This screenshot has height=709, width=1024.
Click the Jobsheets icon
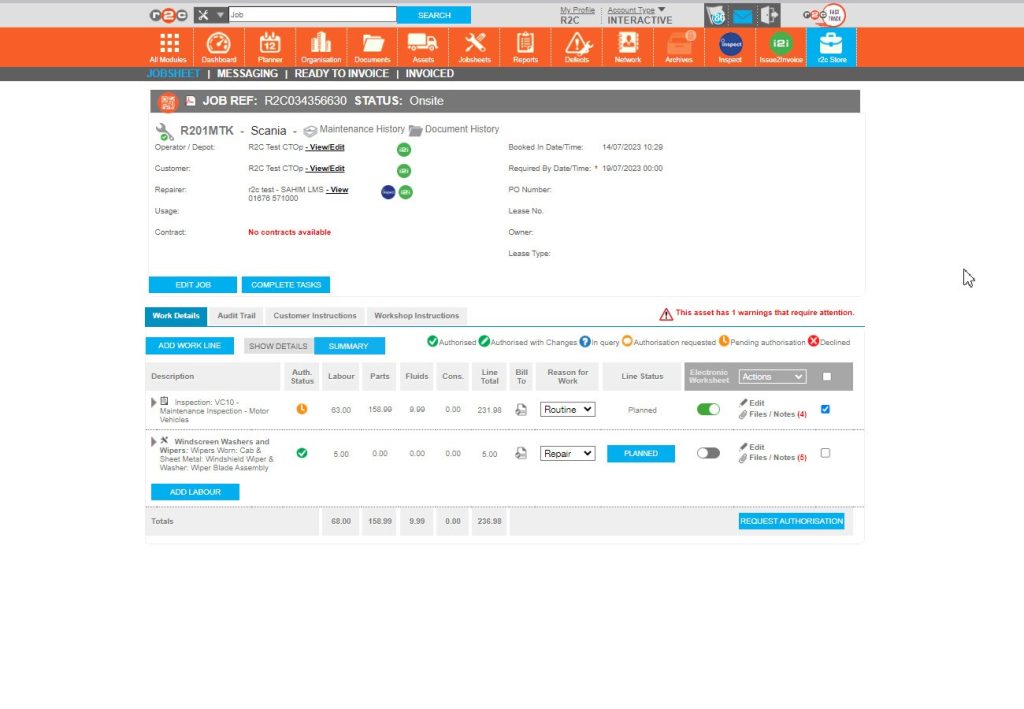(473, 46)
